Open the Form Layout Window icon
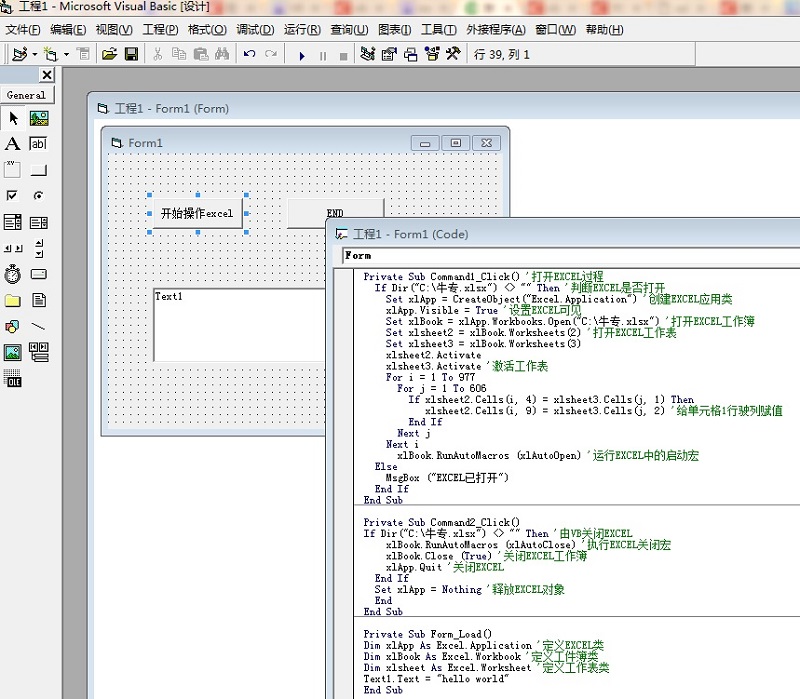 click(x=411, y=54)
